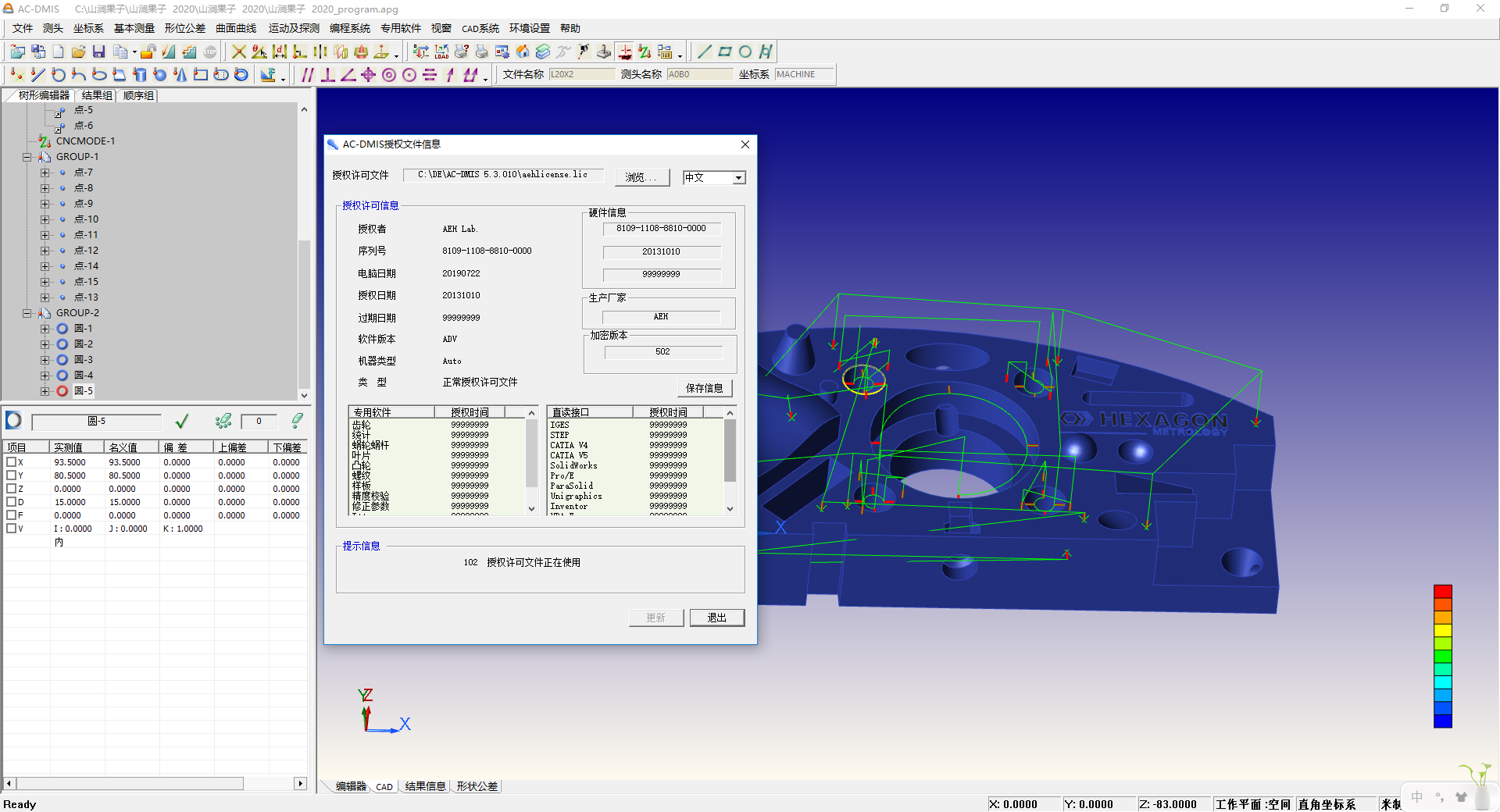1500x812 pixels.
Task: Click the 保存信息 button
Action: [x=705, y=388]
